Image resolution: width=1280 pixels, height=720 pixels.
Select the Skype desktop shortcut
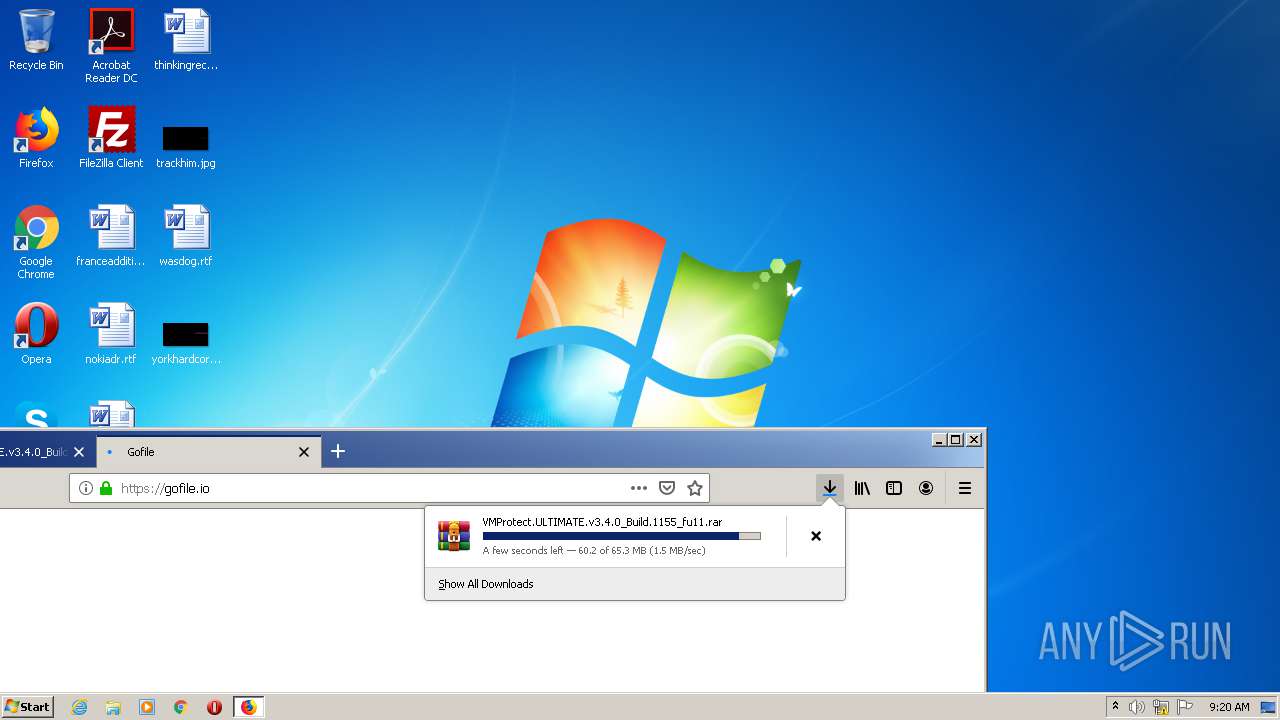[36, 415]
